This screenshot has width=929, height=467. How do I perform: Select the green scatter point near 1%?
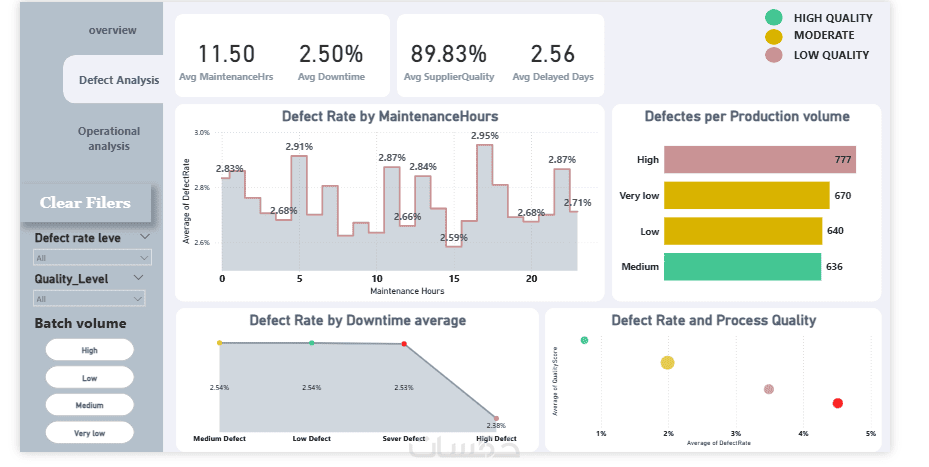584,340
